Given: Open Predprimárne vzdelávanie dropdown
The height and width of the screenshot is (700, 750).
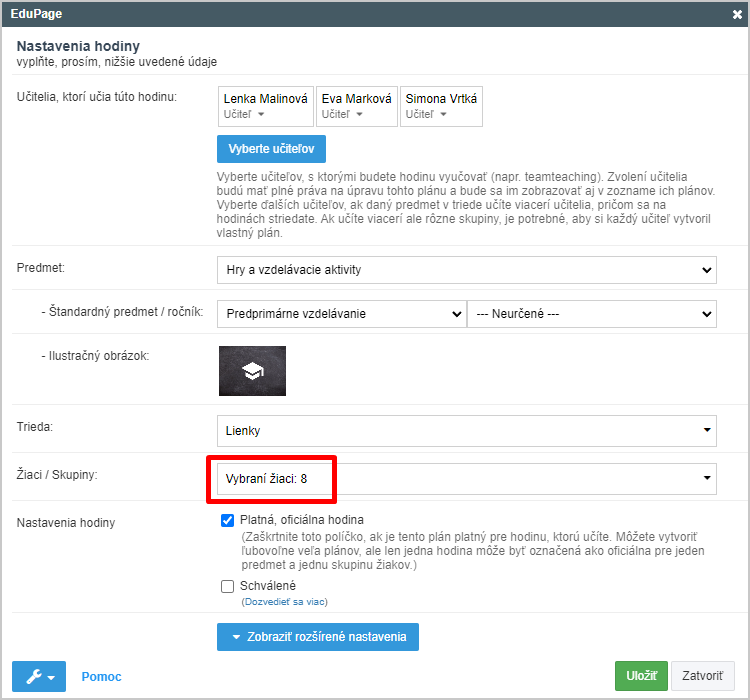Looking at the screenshot, I should tap(342, 314).
